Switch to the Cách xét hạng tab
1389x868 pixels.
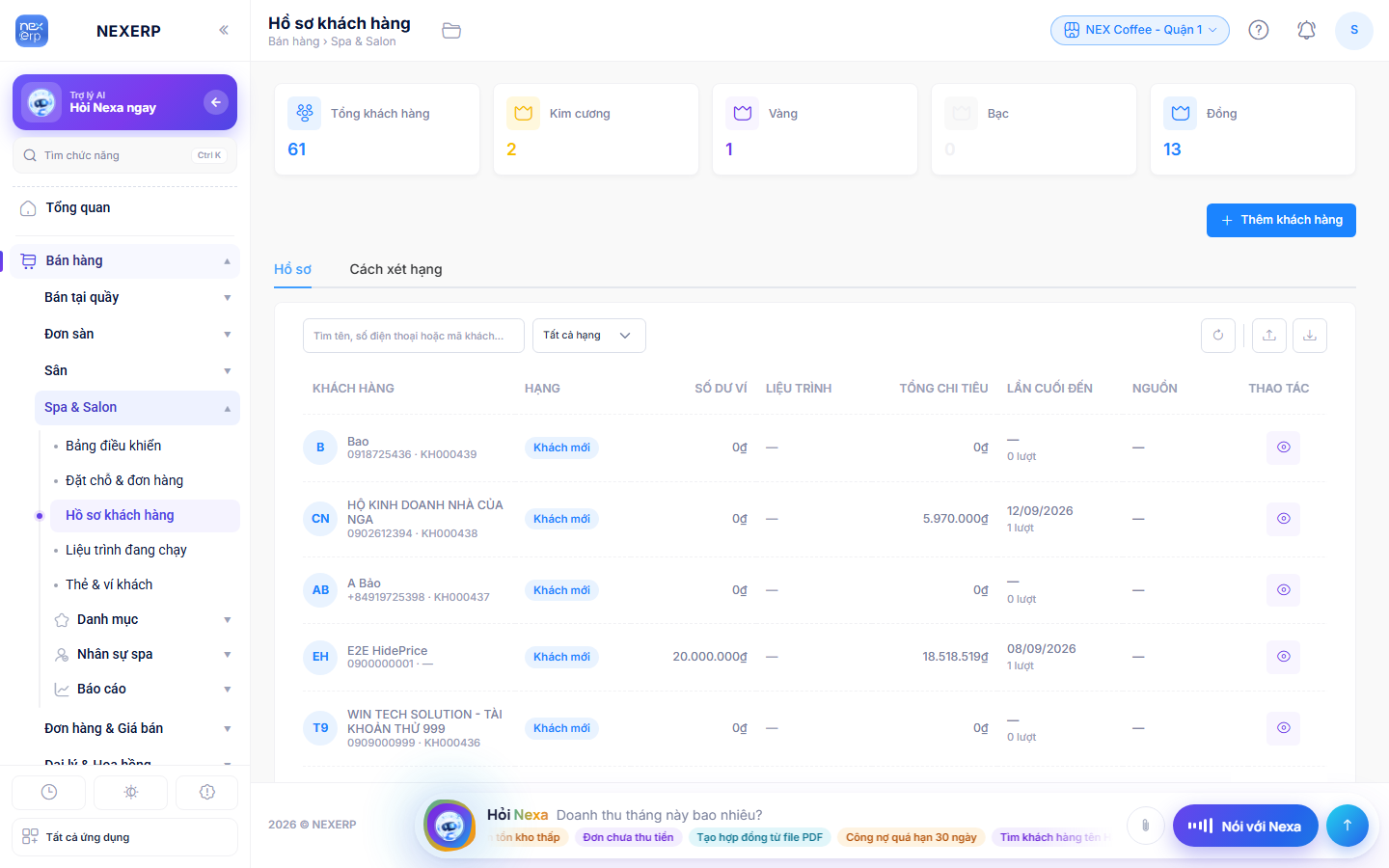395,269
